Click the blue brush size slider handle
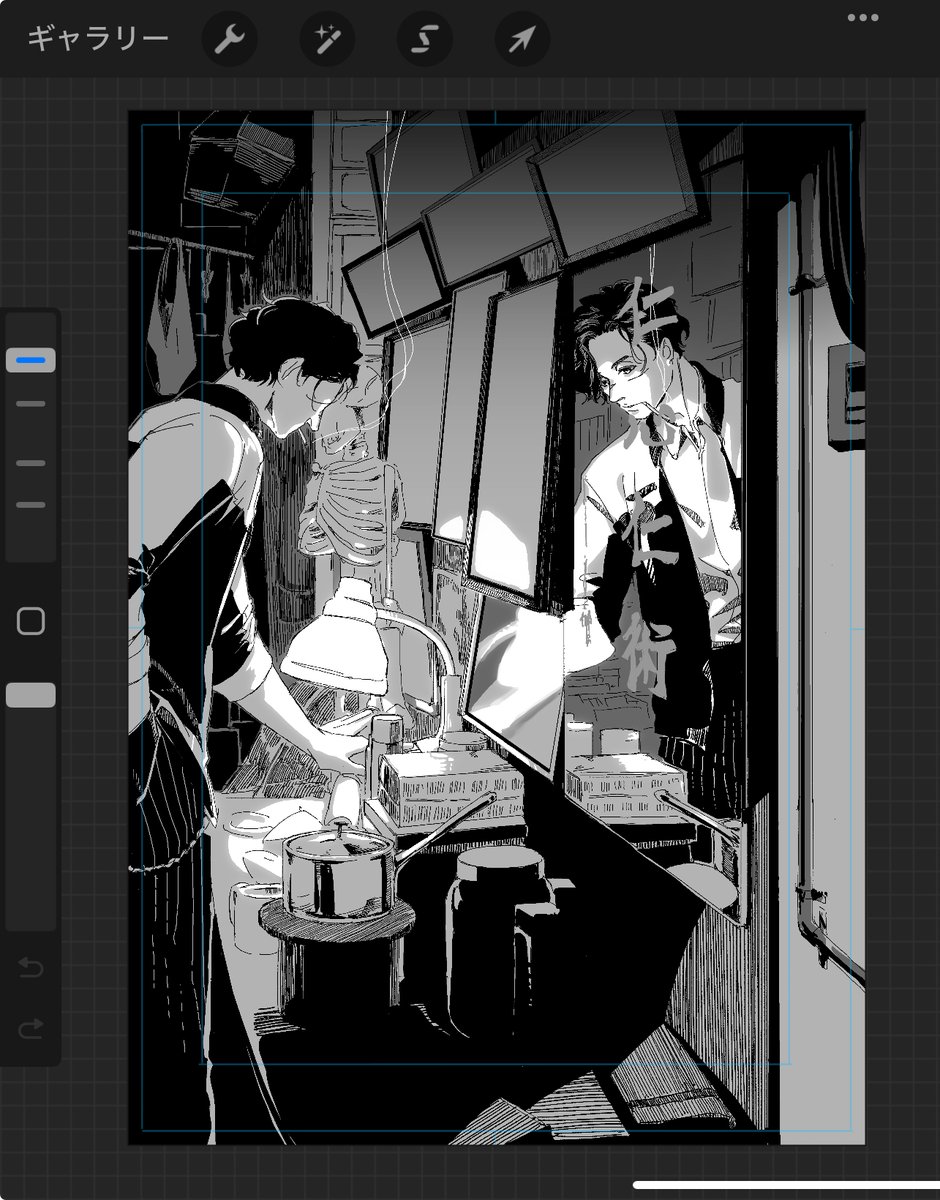 tap(31, 360)
